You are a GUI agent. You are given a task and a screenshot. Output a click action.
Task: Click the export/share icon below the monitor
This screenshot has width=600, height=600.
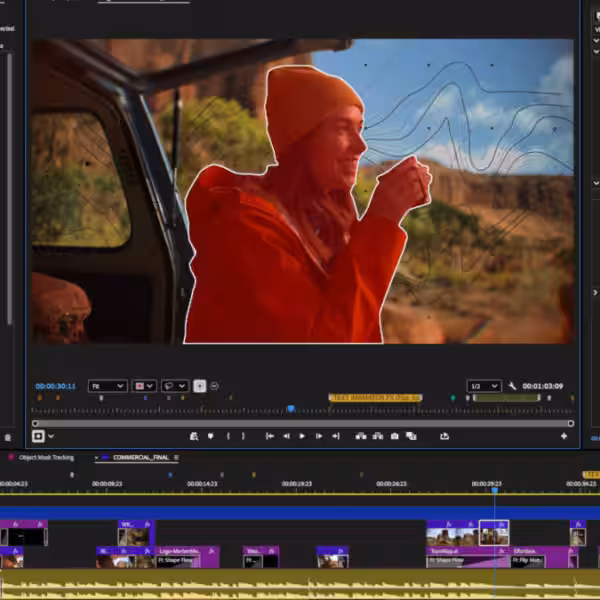pos(444,436)
